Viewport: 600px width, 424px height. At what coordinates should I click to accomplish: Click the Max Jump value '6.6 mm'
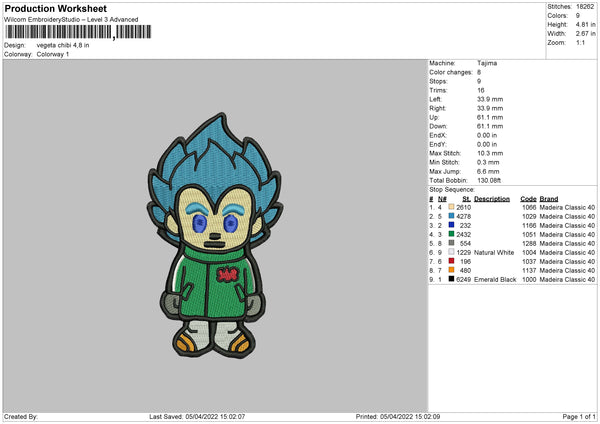click(x=488, y=171)
